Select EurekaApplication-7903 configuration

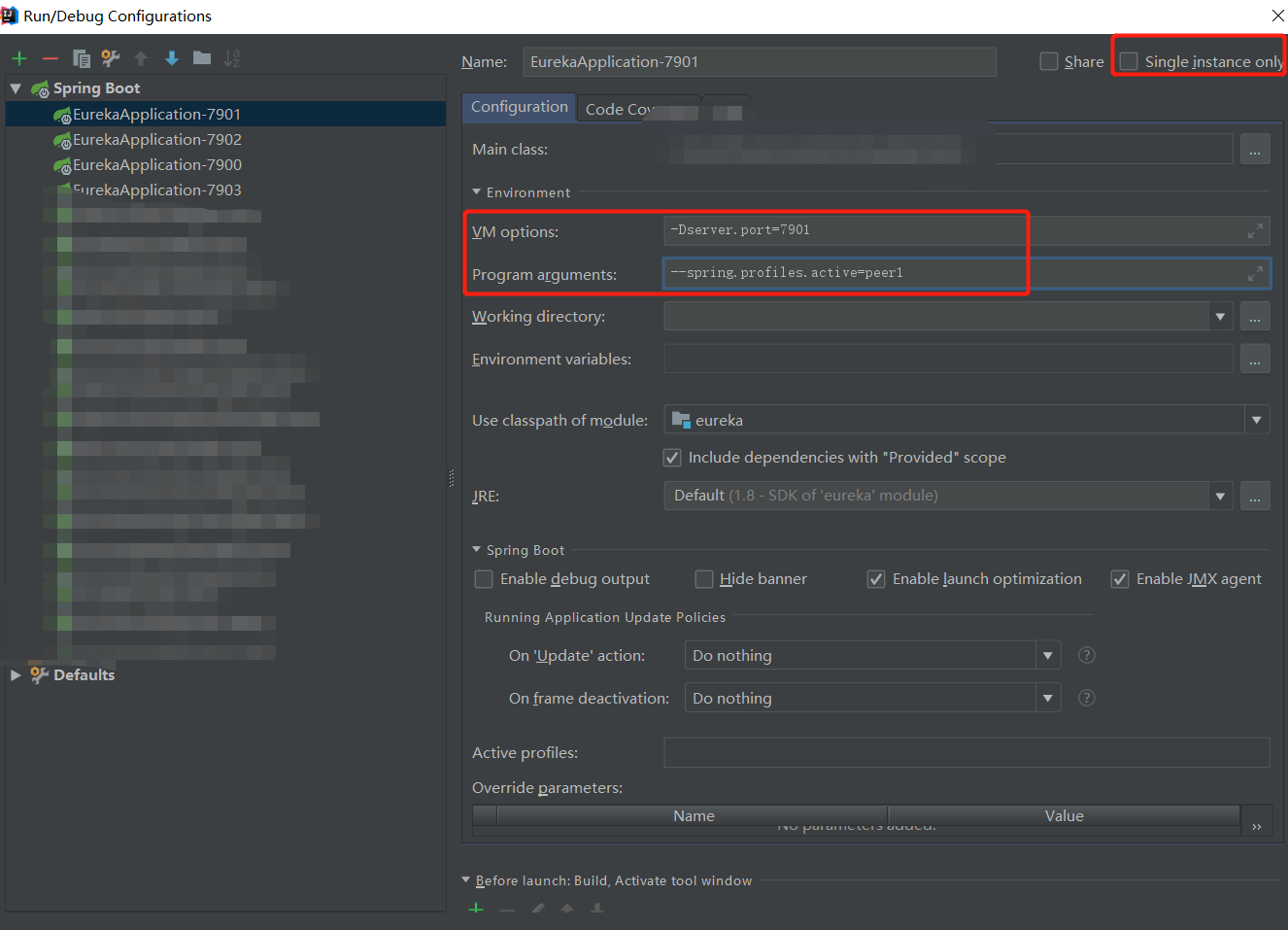(x=225, y=190)
